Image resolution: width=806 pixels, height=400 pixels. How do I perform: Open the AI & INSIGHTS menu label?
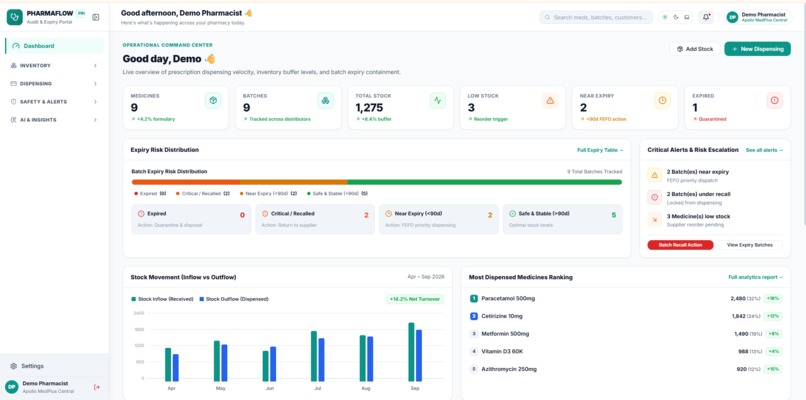point(38,120)
